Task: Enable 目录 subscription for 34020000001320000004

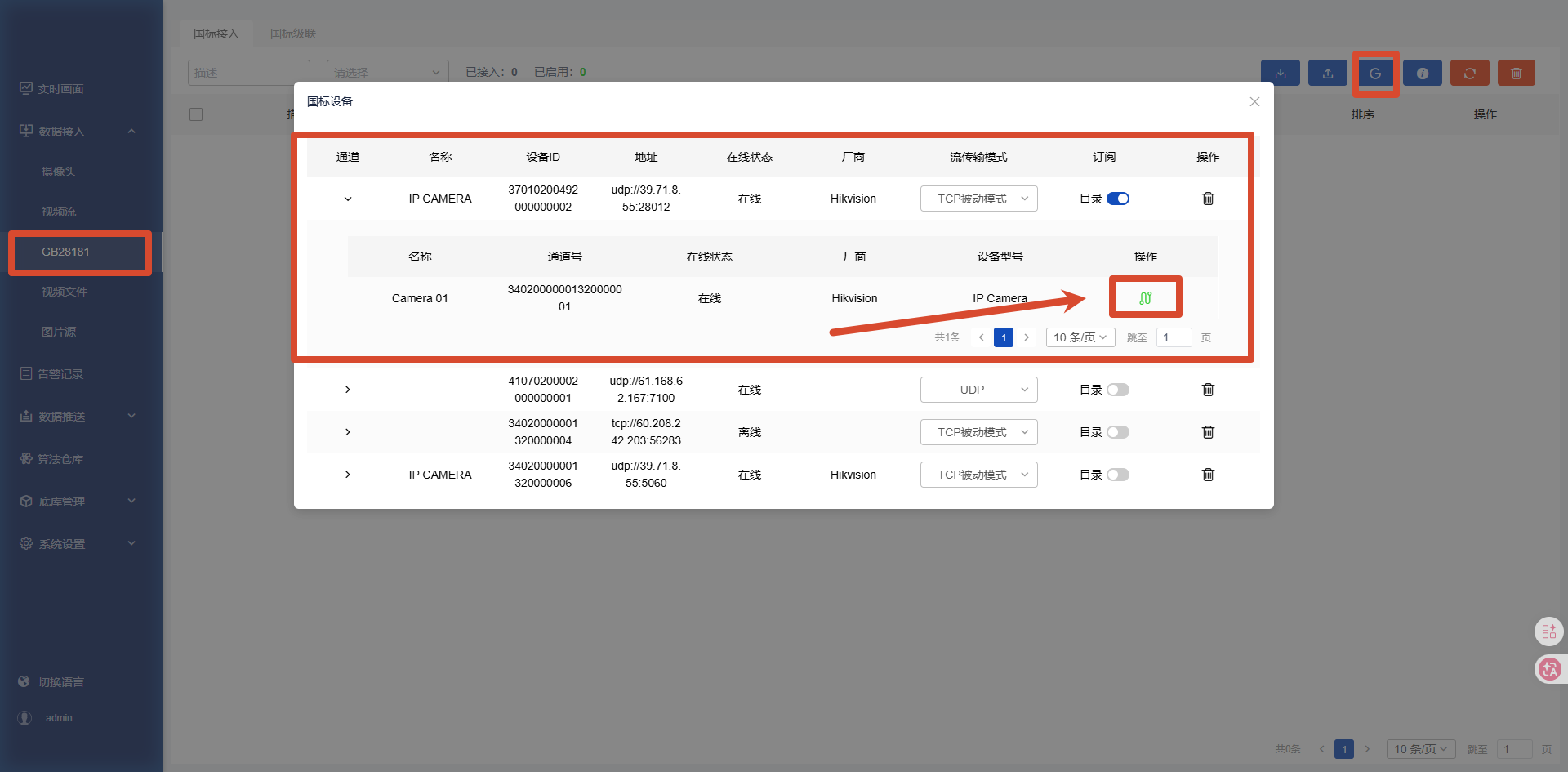Action: tap(1118, 432)
